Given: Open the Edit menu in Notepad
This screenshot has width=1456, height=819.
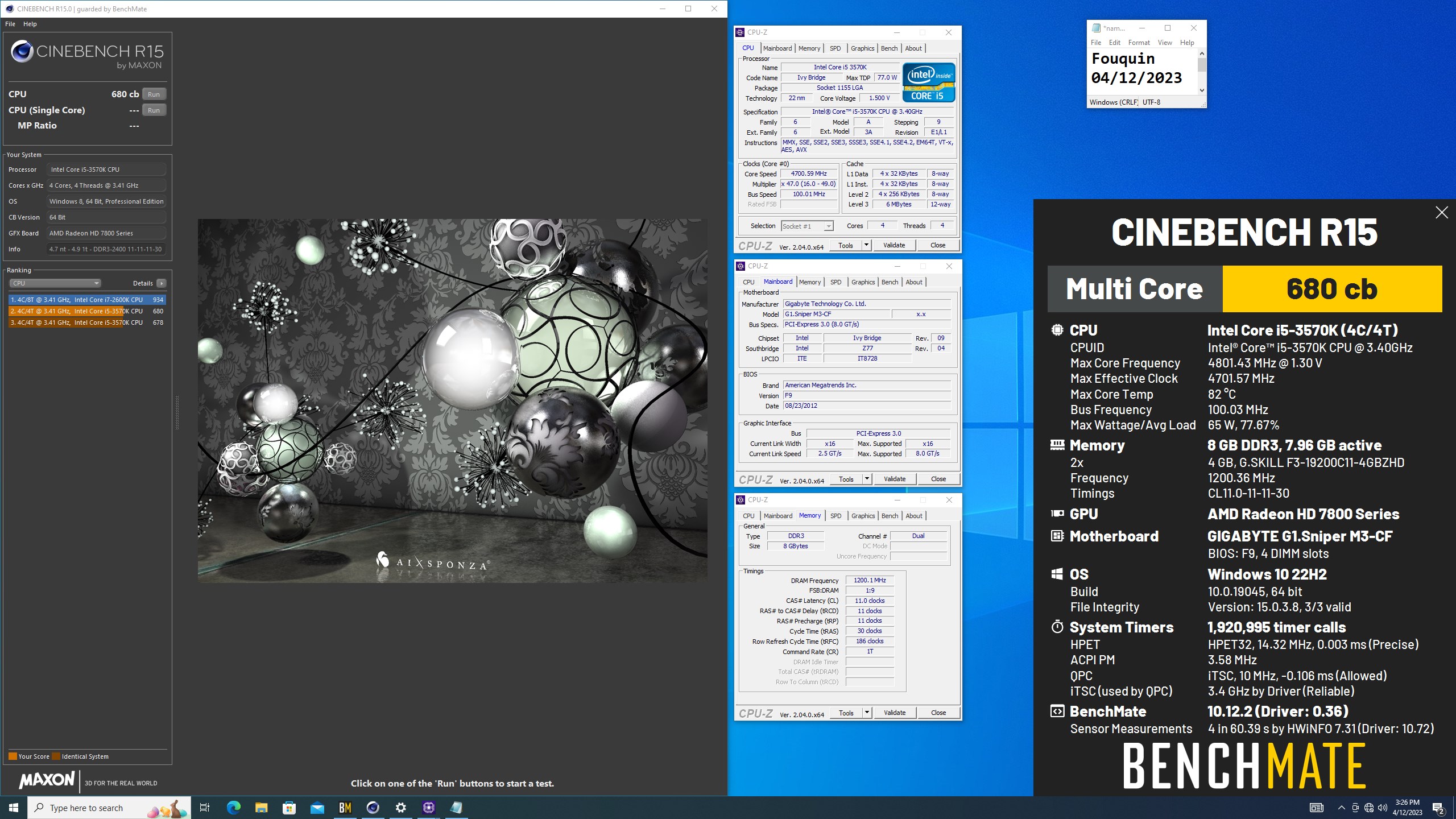Looking at the screenshot, I should coord(1114,43).
